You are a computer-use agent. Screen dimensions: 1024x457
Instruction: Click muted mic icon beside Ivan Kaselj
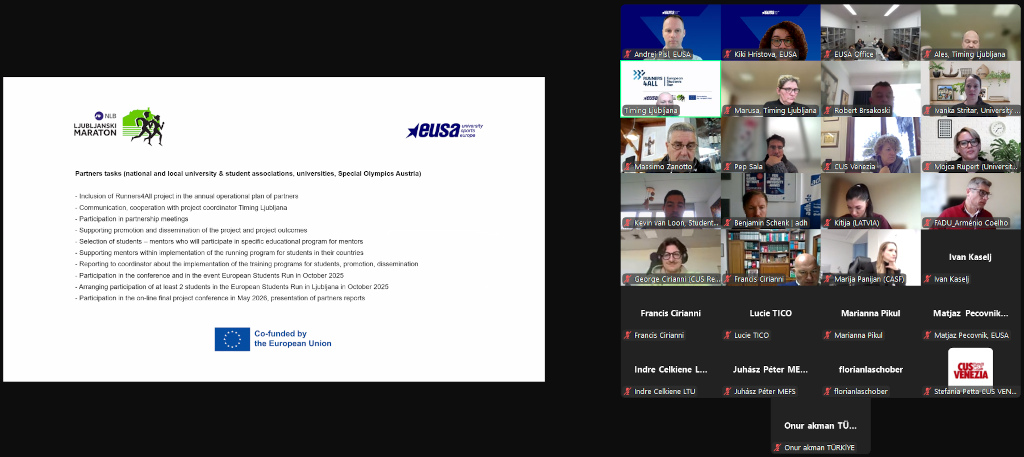click(928, 279)
